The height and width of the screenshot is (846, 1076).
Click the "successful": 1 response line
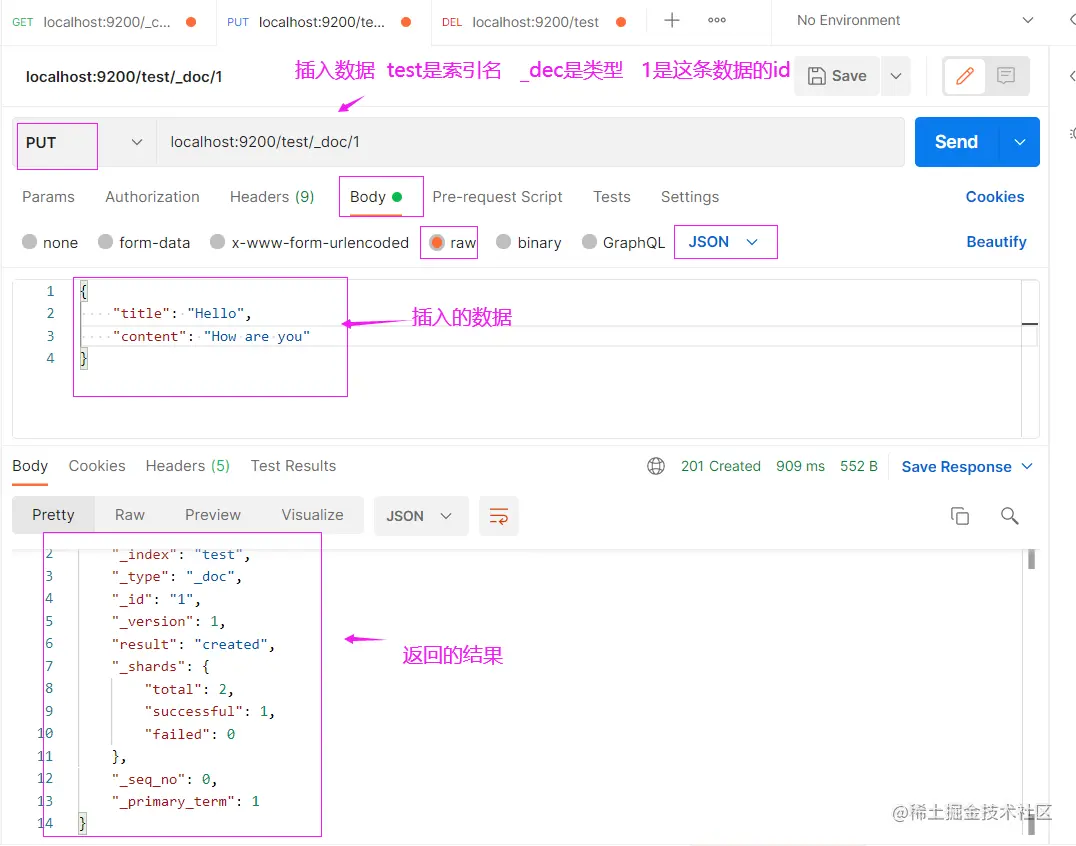[x=209, y=712]
